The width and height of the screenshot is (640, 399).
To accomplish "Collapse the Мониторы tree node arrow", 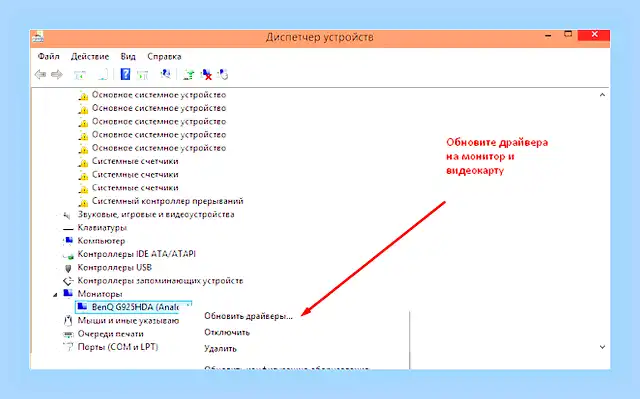I will (55, 295).
